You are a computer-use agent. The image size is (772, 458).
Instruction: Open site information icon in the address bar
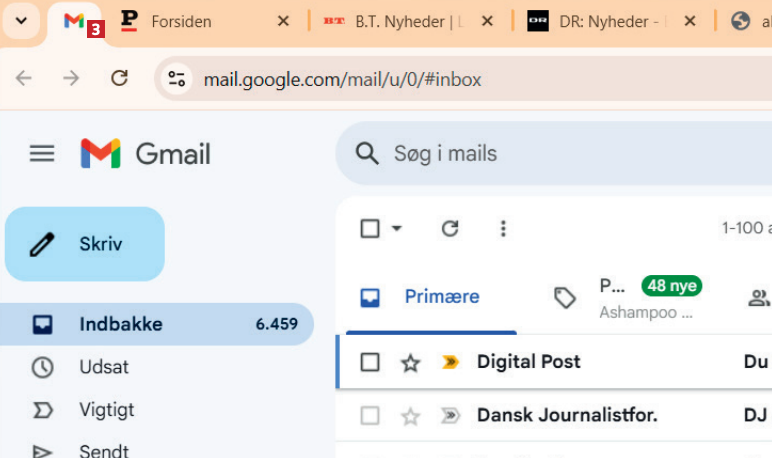(176, 79)
